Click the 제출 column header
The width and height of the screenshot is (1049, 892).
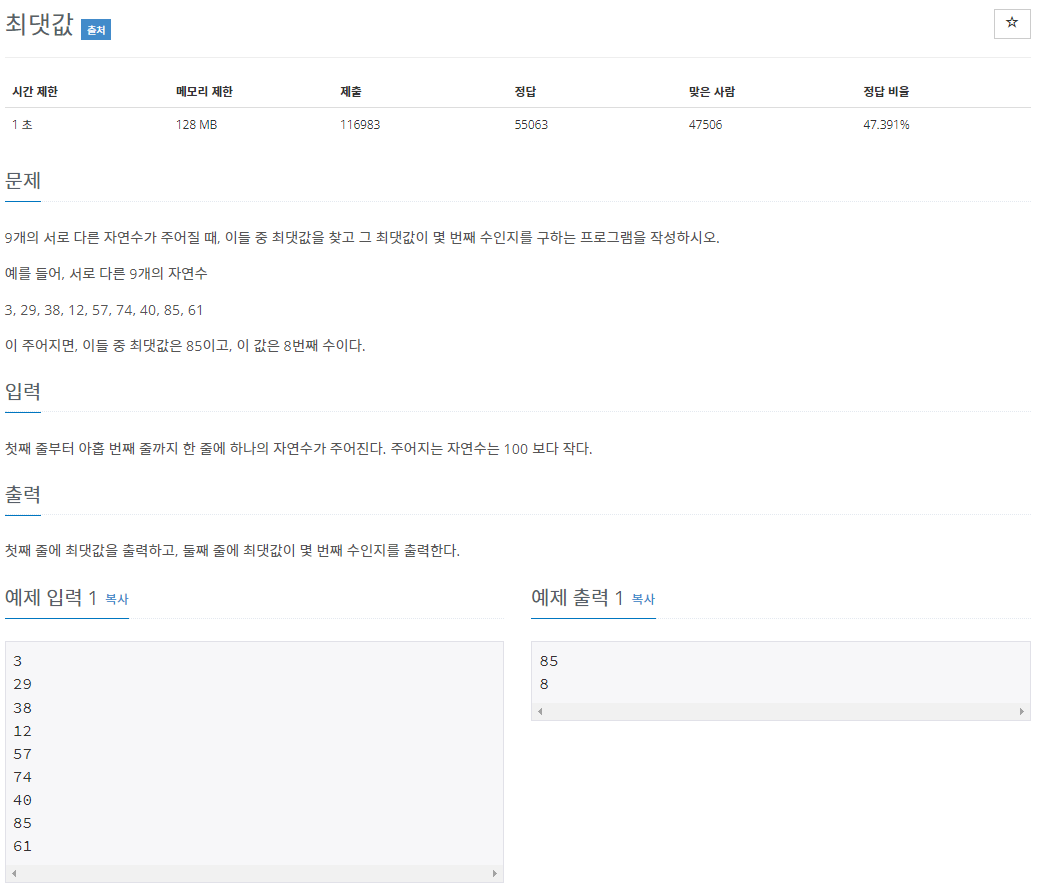[x=351, y=92]
